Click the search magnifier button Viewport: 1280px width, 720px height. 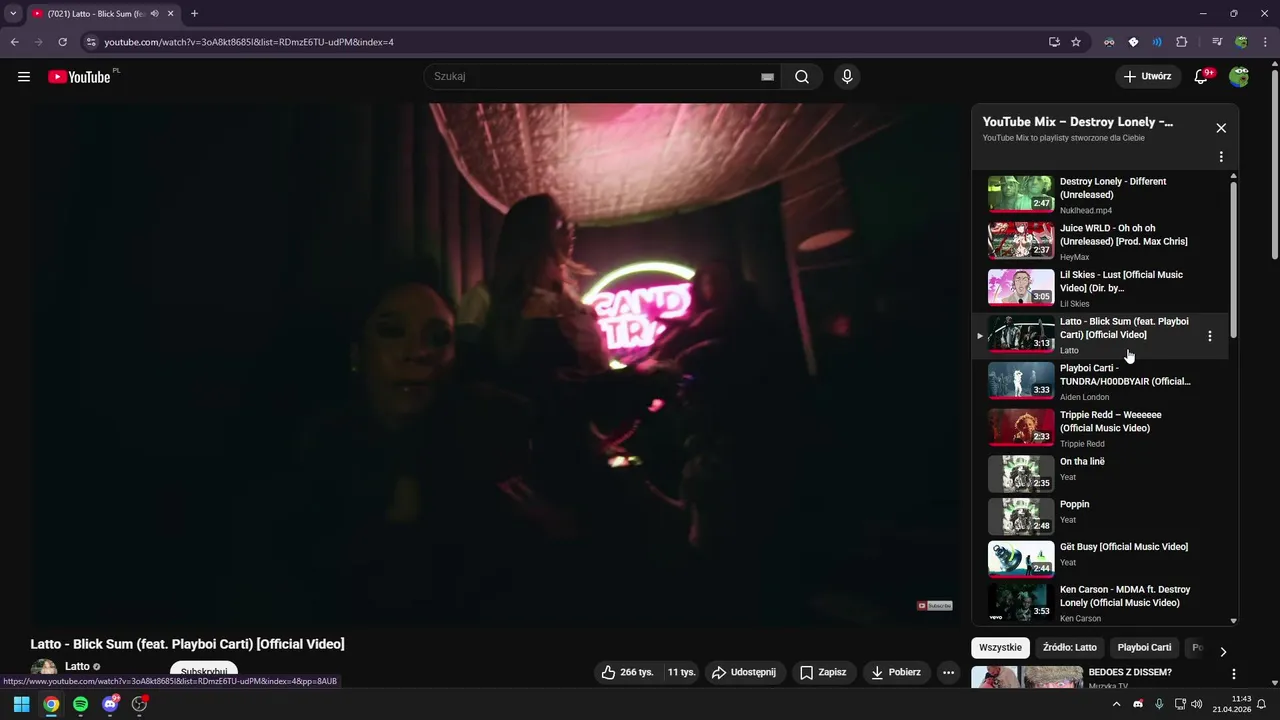tap(802, 77)
